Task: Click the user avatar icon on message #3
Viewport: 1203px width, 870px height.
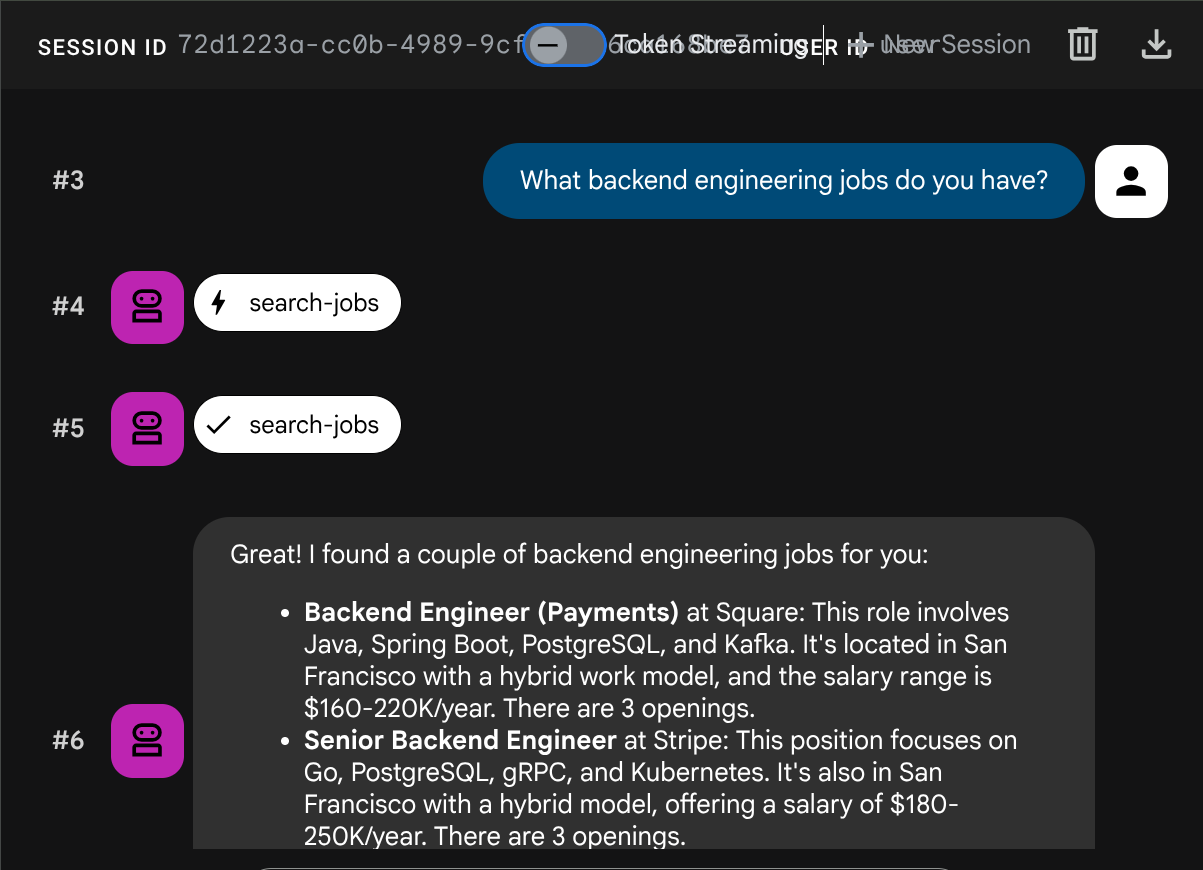Action: (x=1131, y=181)
